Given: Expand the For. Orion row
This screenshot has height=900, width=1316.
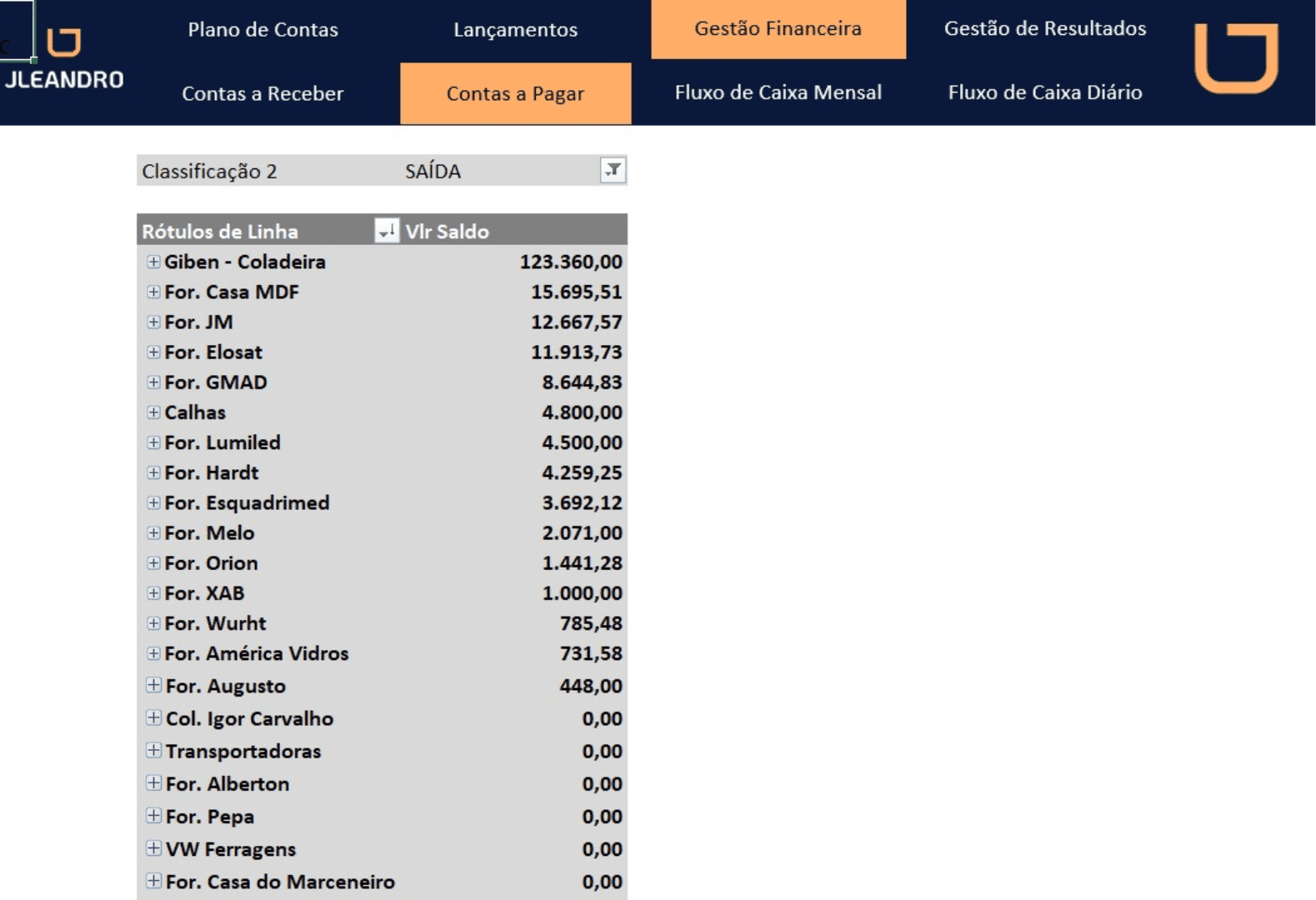Looking at the screenshot, I should pos(153,562).
